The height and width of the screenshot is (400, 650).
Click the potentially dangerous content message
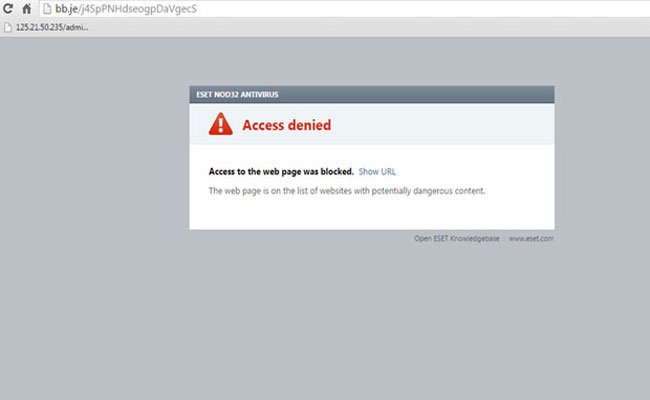347,191
